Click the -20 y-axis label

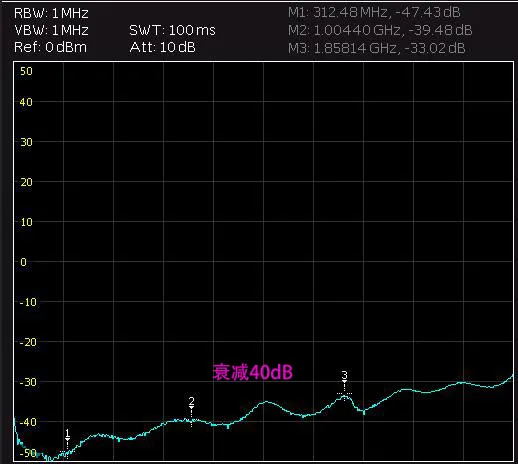click(x=28, y=342)
